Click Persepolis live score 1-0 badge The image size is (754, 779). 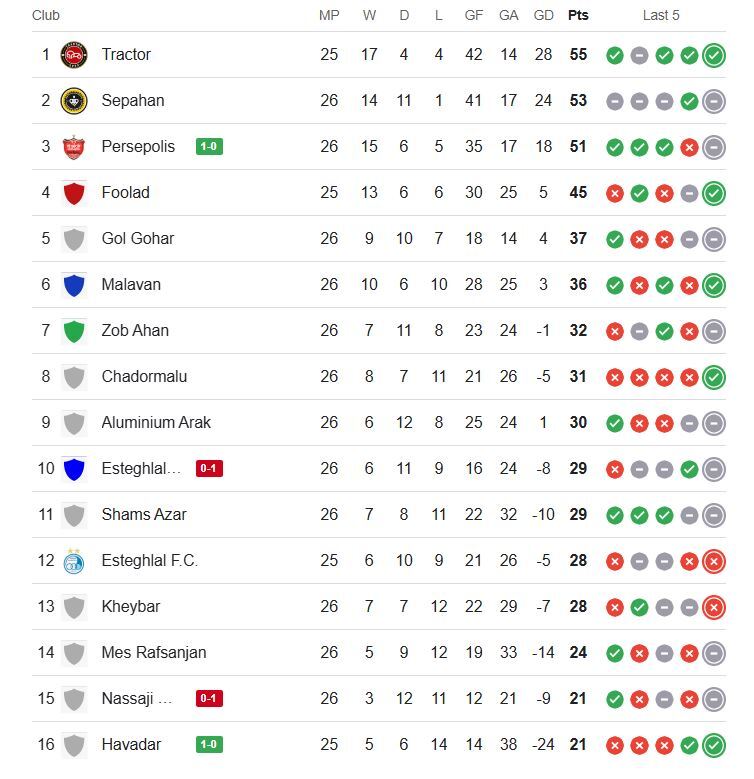tap(209, 146)
